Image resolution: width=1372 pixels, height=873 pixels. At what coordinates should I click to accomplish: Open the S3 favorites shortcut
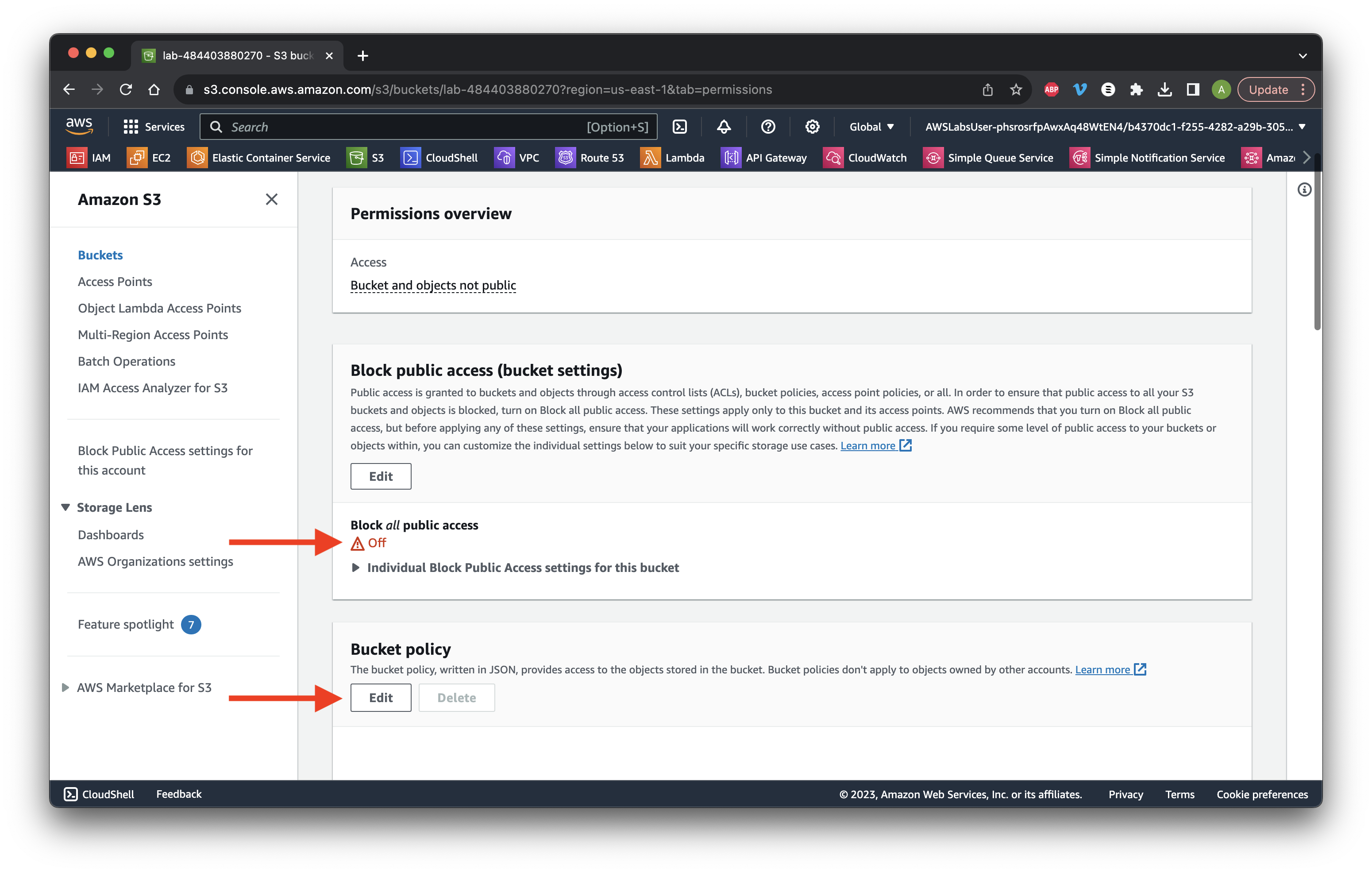(365, 158)
